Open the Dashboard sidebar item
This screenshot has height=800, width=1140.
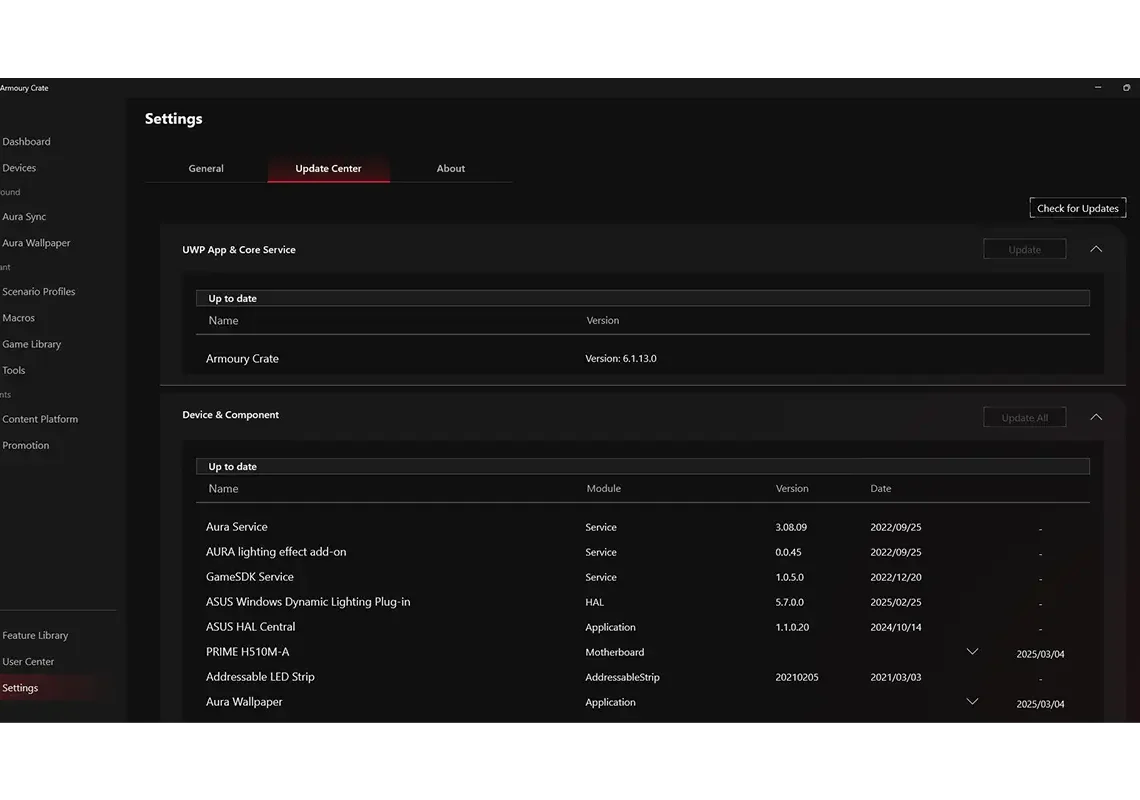tap(26, 141)
